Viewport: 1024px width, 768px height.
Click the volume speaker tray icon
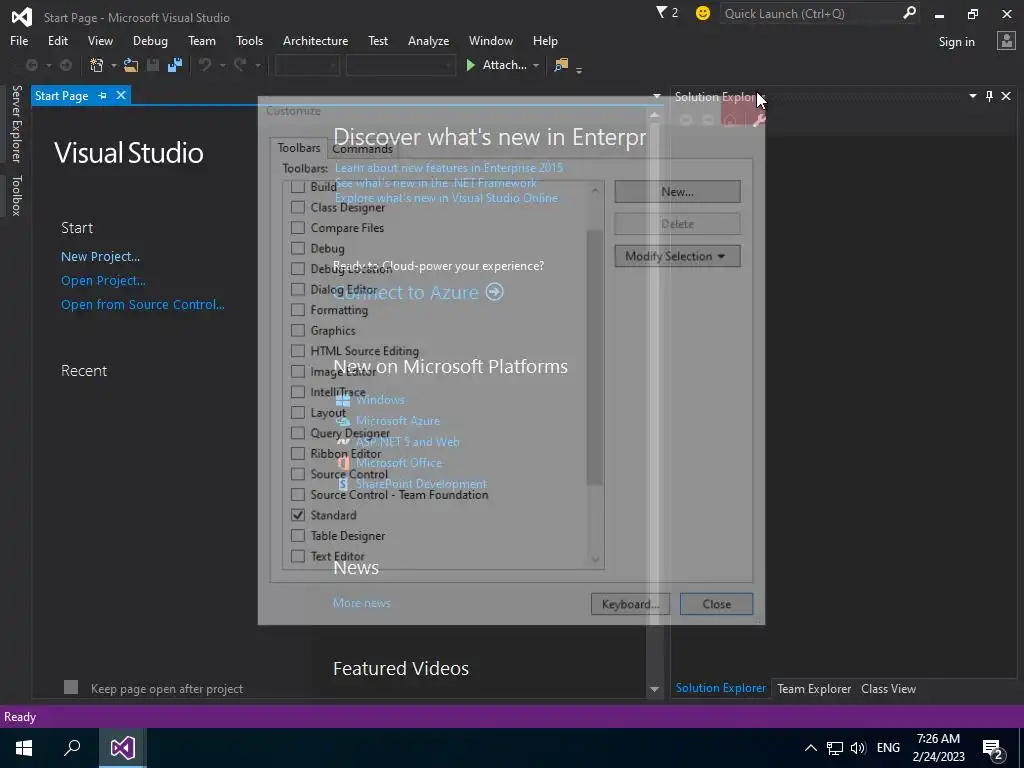point(858,748)
